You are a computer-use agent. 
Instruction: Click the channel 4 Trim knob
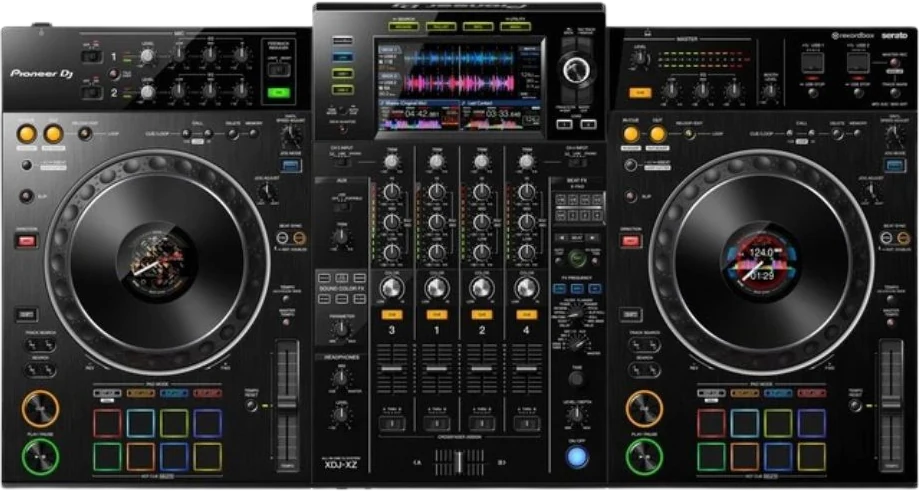coord(526,162)
